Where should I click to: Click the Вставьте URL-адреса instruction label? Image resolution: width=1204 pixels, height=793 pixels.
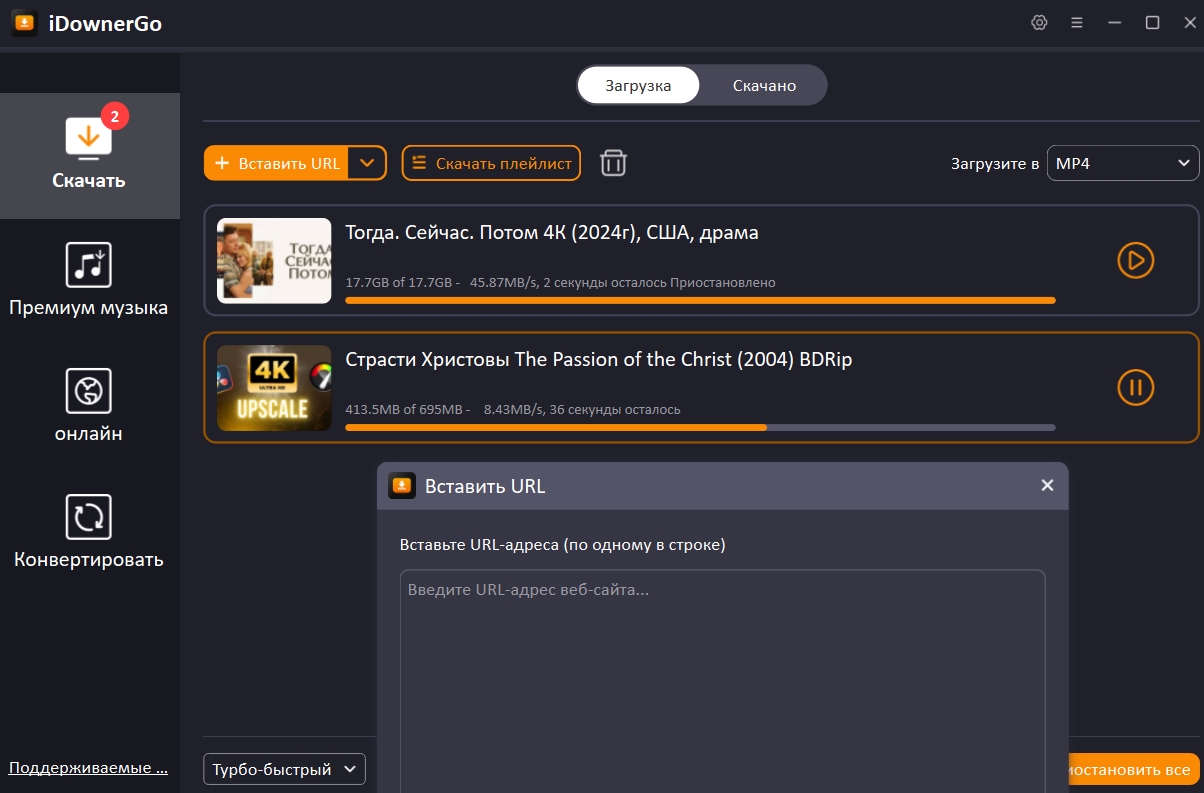(x=562, y=545)
